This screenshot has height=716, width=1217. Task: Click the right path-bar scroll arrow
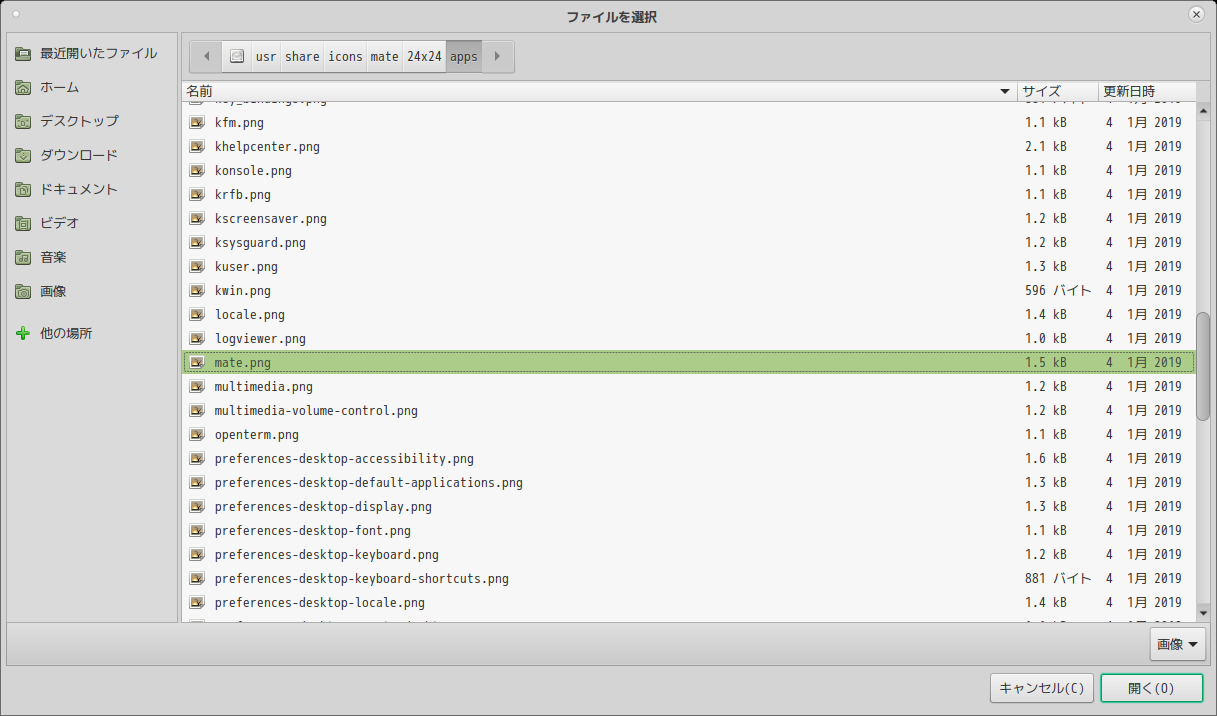tap(498, 57)
